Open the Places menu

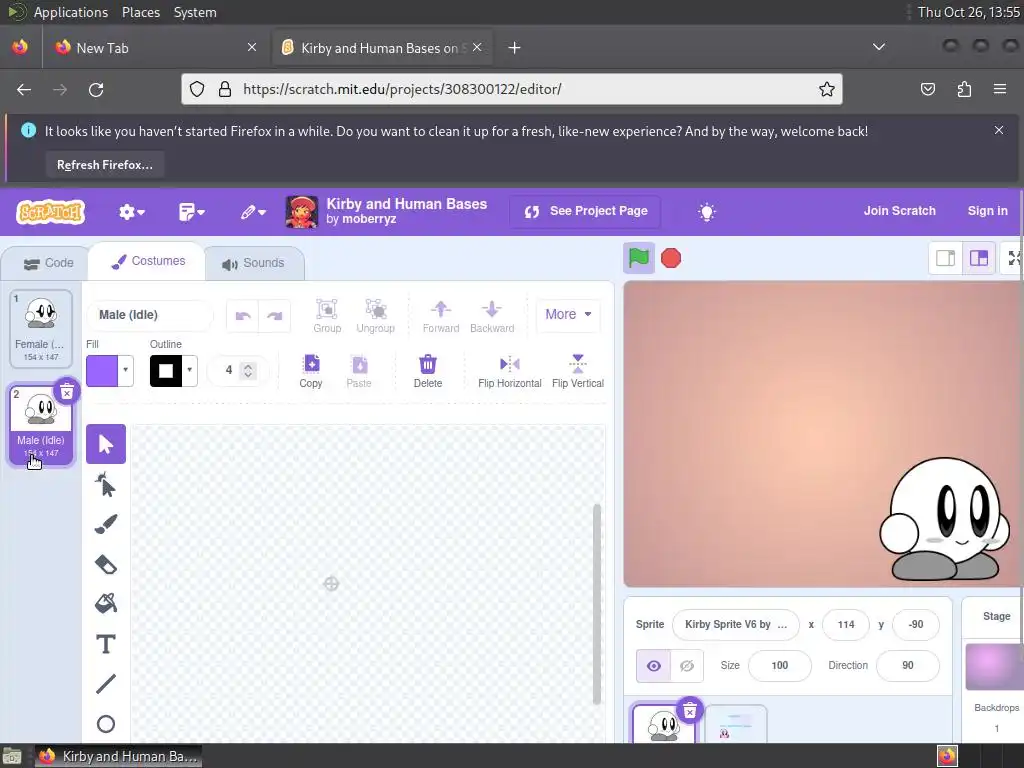point(140,12)
